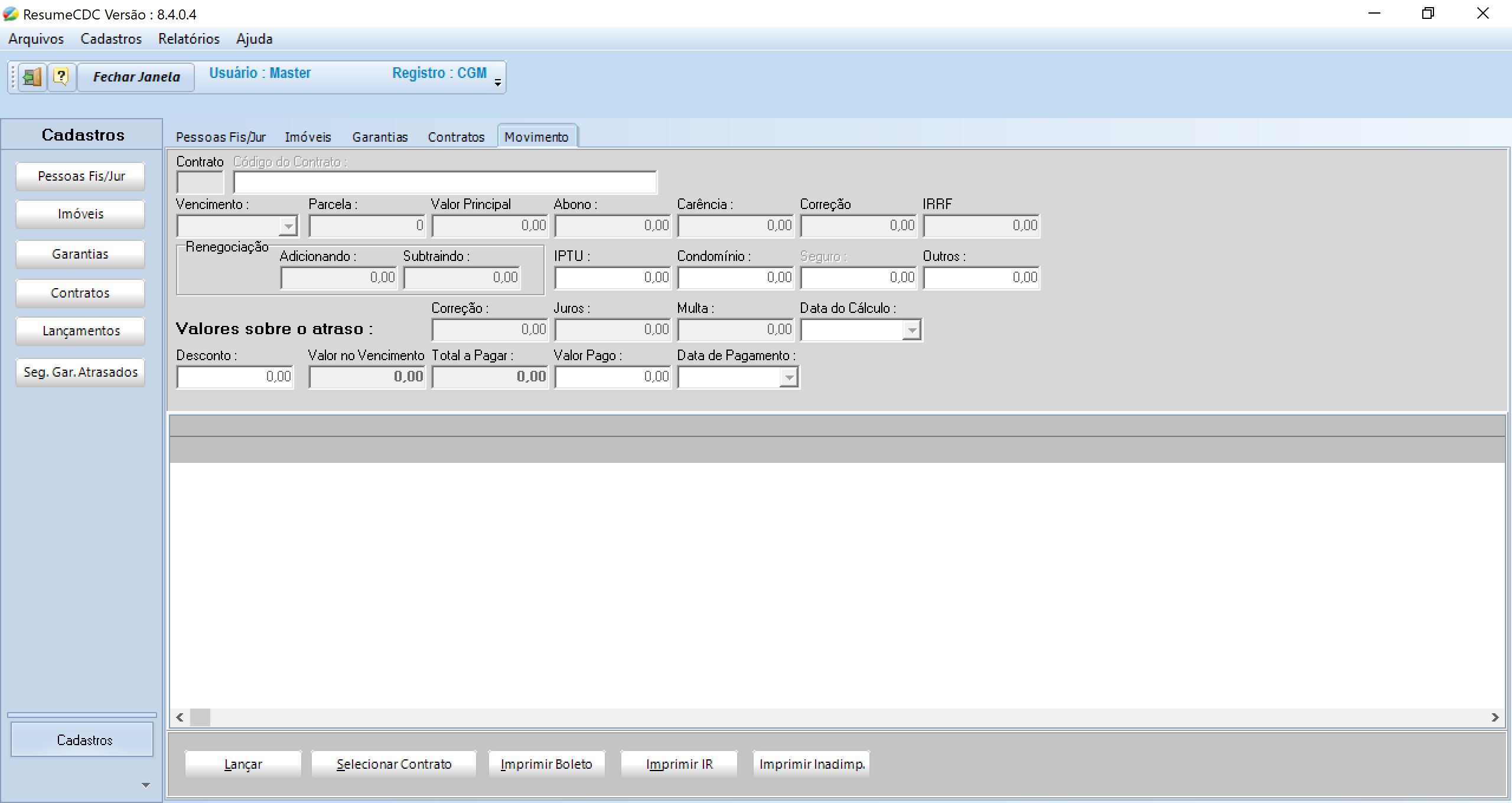Click the green exit door toolbar icon
The image size is (1512, 803).
click(32, 77)
